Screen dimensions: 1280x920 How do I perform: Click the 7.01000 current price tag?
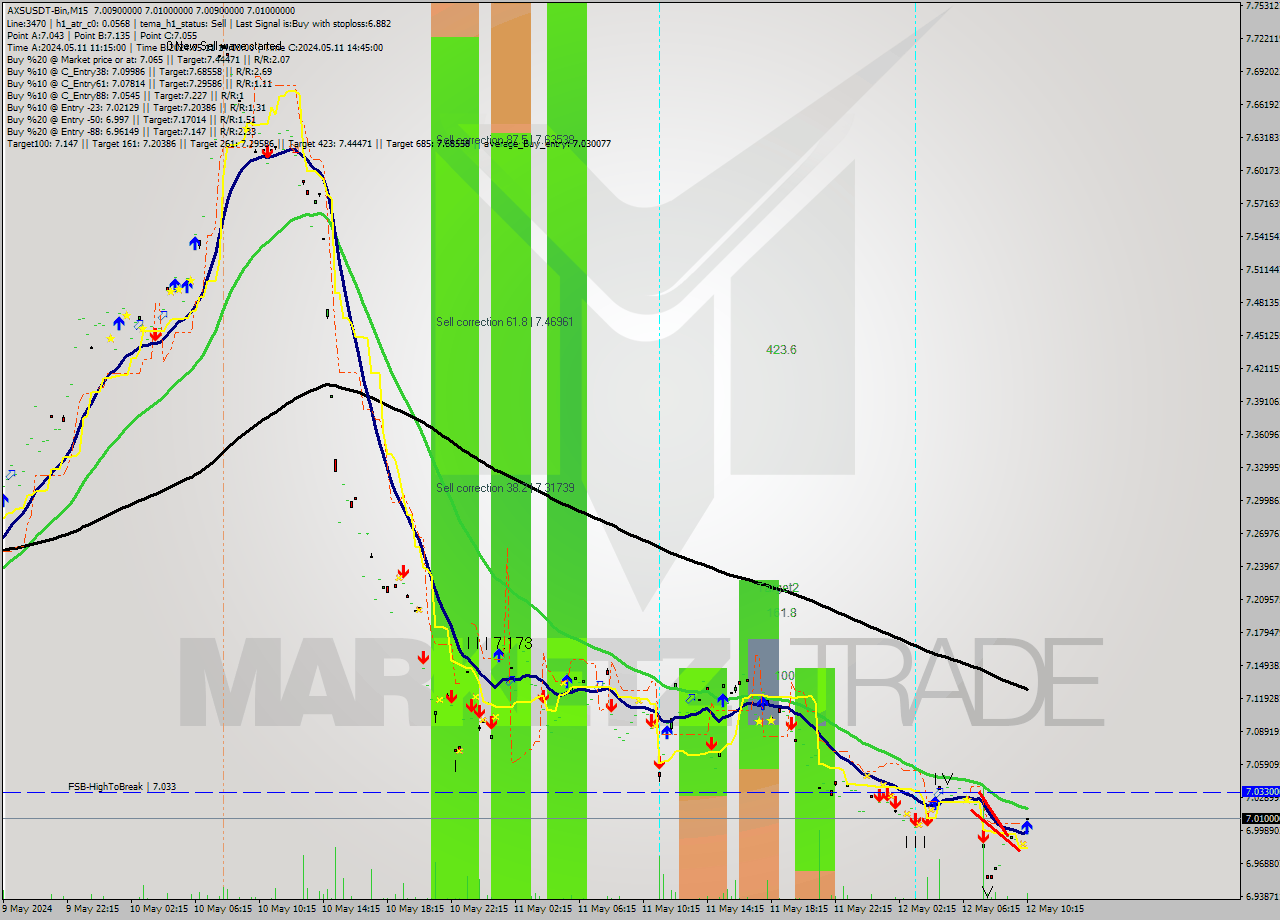coord(1259,818)
